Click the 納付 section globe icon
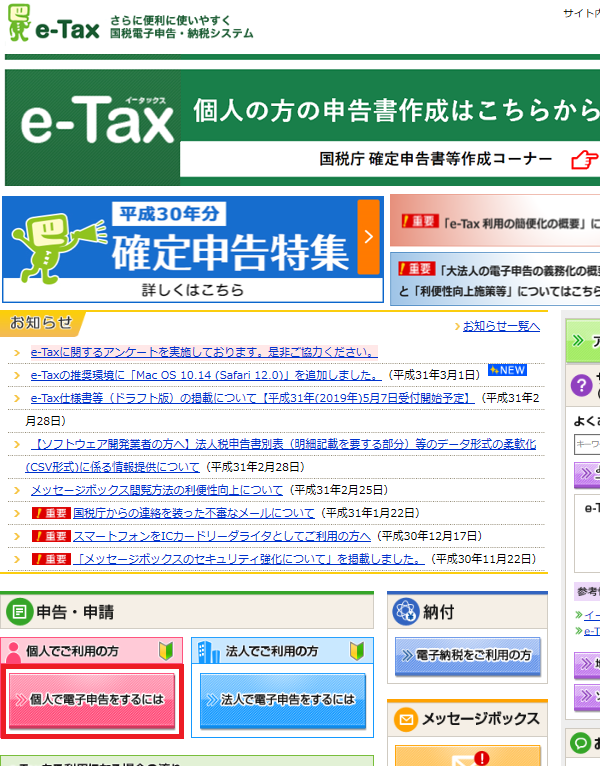 (x=406, y=611)
